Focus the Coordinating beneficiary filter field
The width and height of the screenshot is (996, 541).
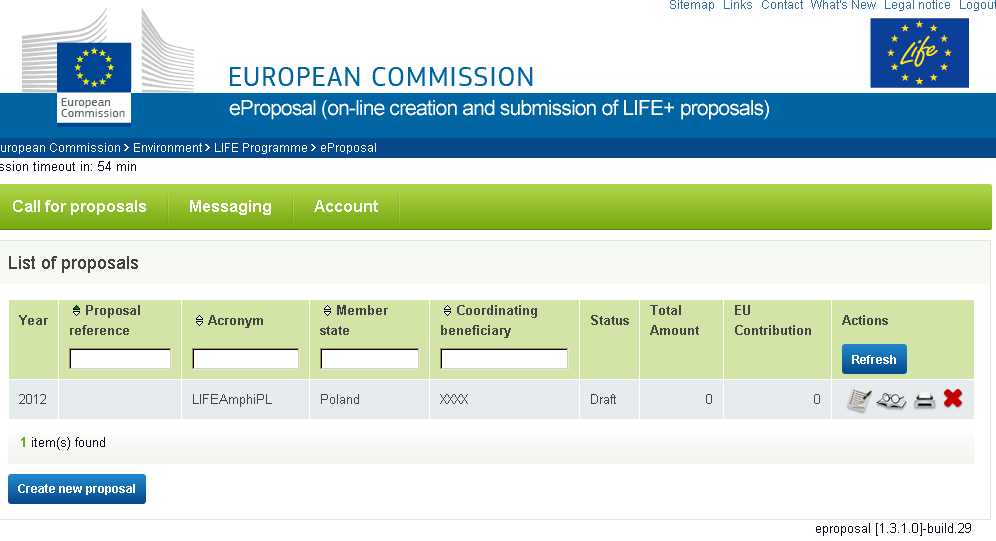click(504, 359)
